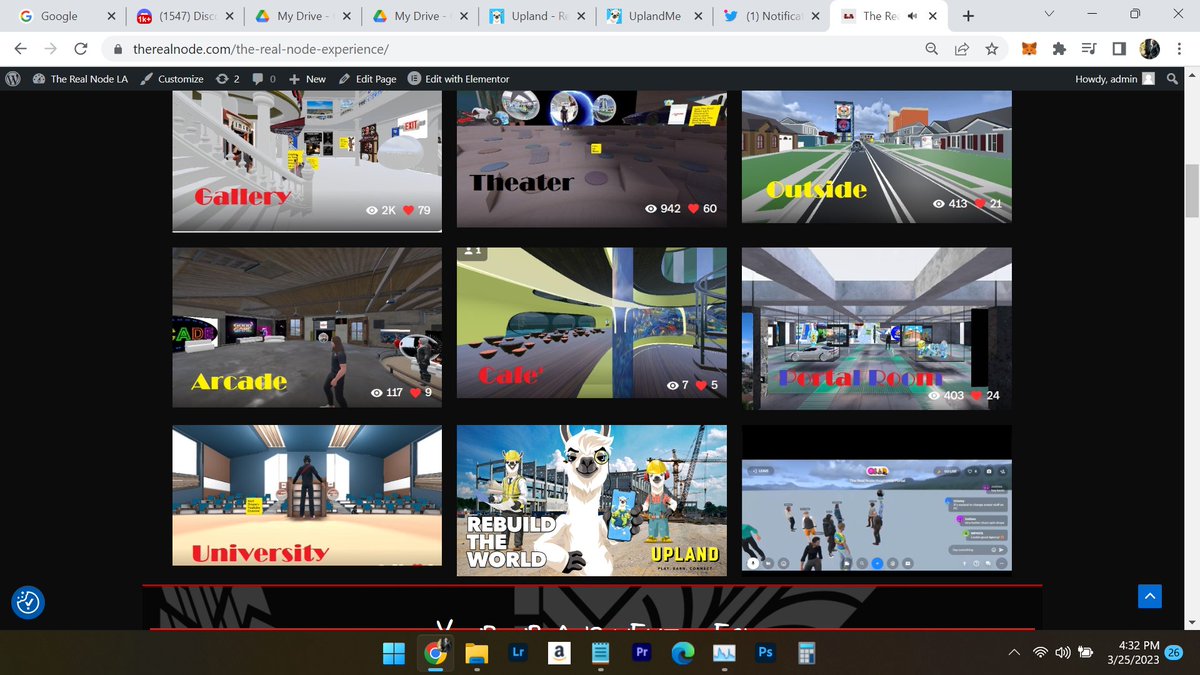Click the back-to-top arrow button

click(x=1150, y=596)
